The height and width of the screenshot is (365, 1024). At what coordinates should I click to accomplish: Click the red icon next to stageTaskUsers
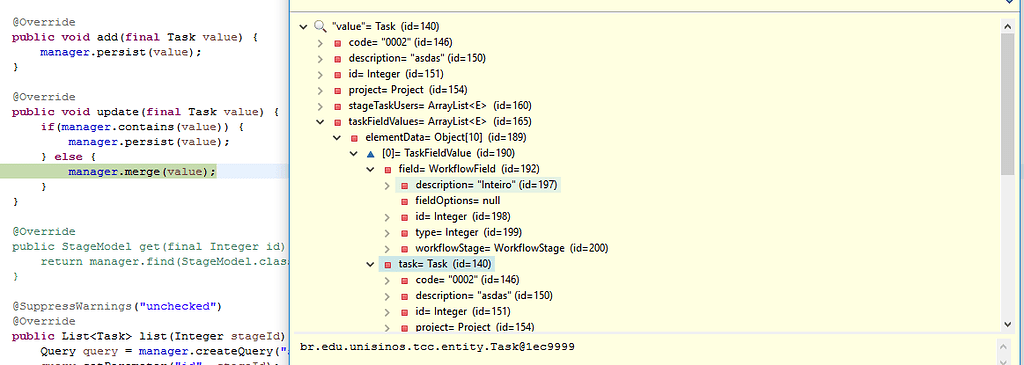click(x=338, y=106)
